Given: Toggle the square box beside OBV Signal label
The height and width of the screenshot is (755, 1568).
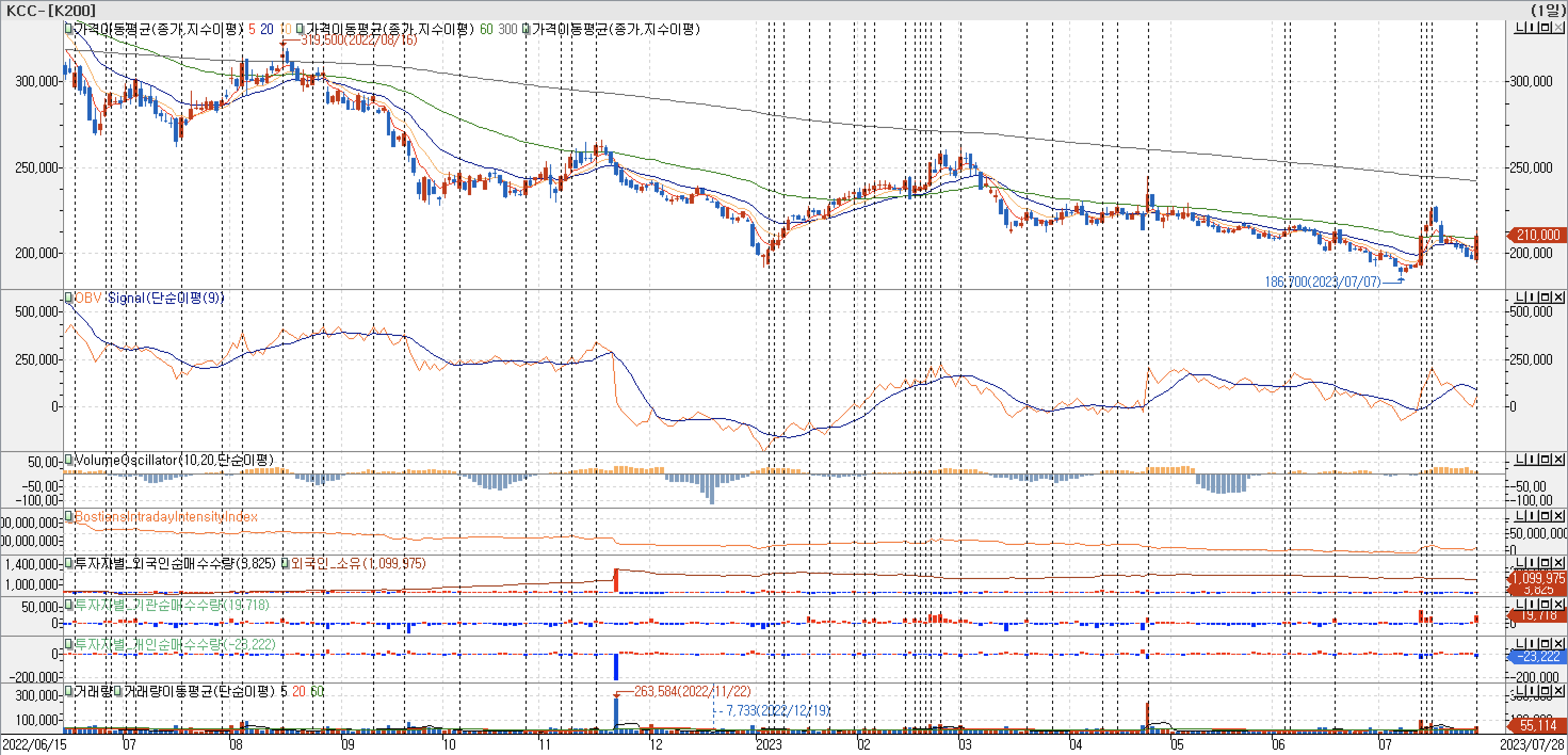Looking at the screenshot, I should click(x=69, y=297).
